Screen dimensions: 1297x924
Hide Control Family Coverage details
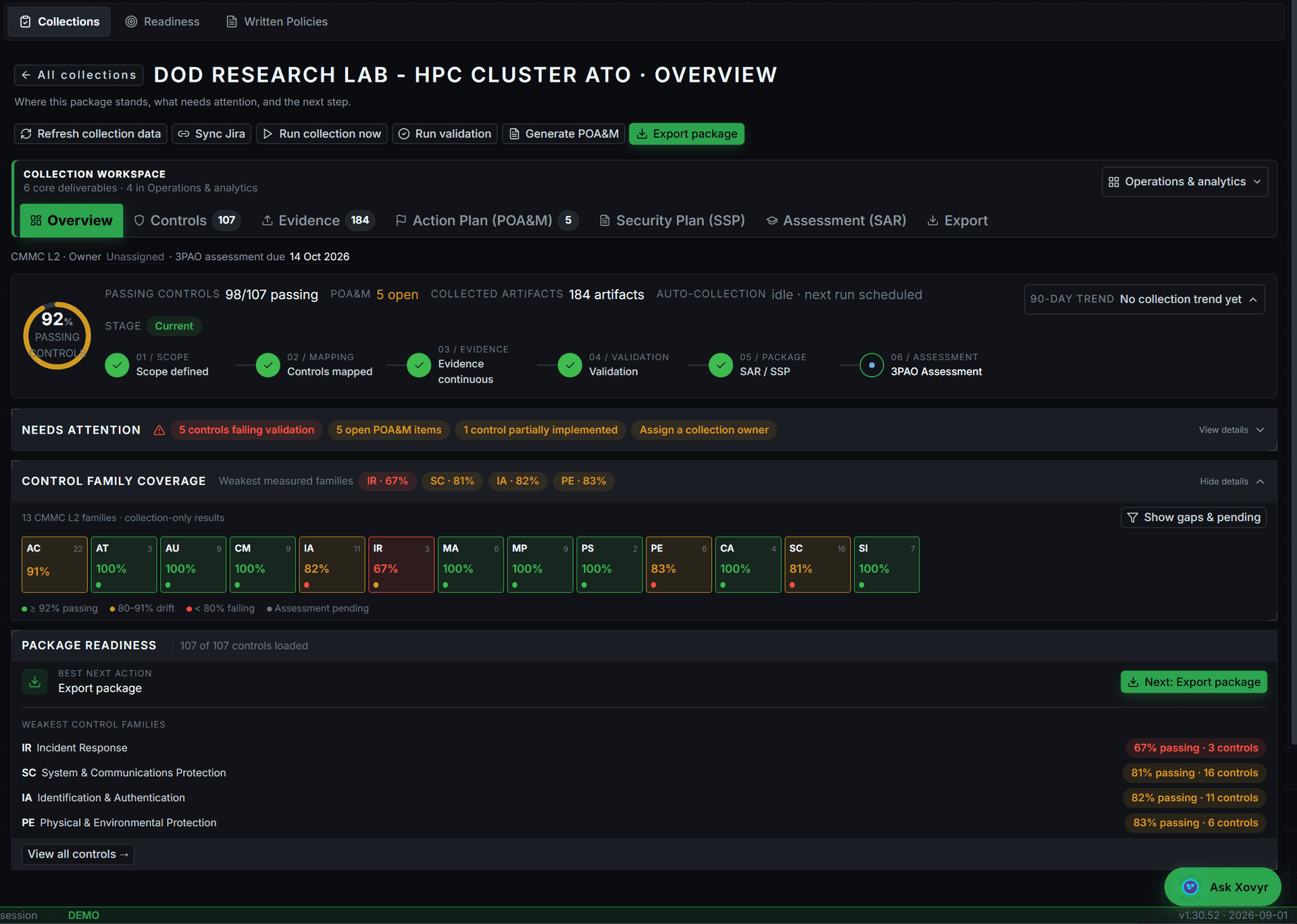(1231, 482)
